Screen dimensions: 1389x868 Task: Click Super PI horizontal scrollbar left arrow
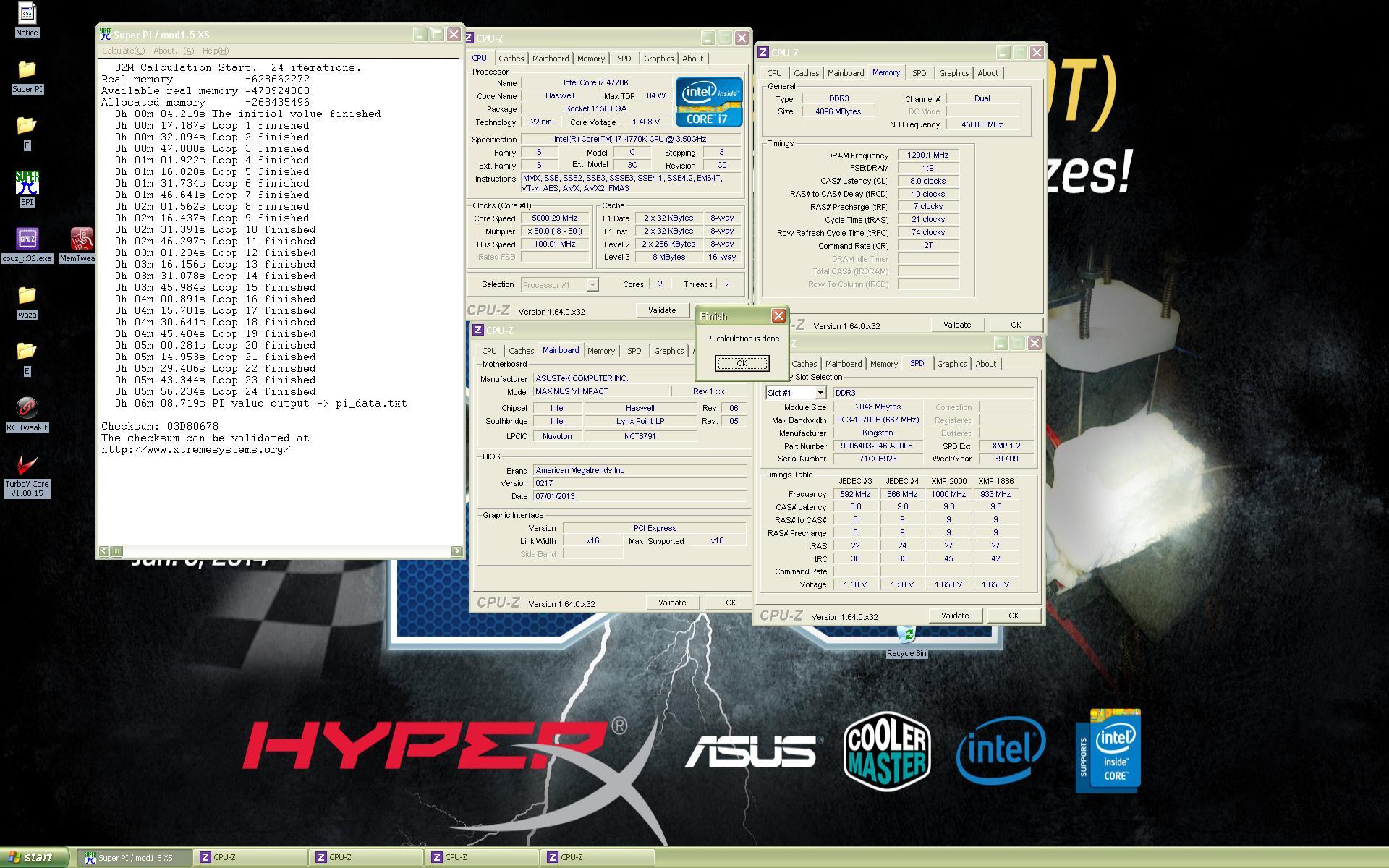coord(104,551)
